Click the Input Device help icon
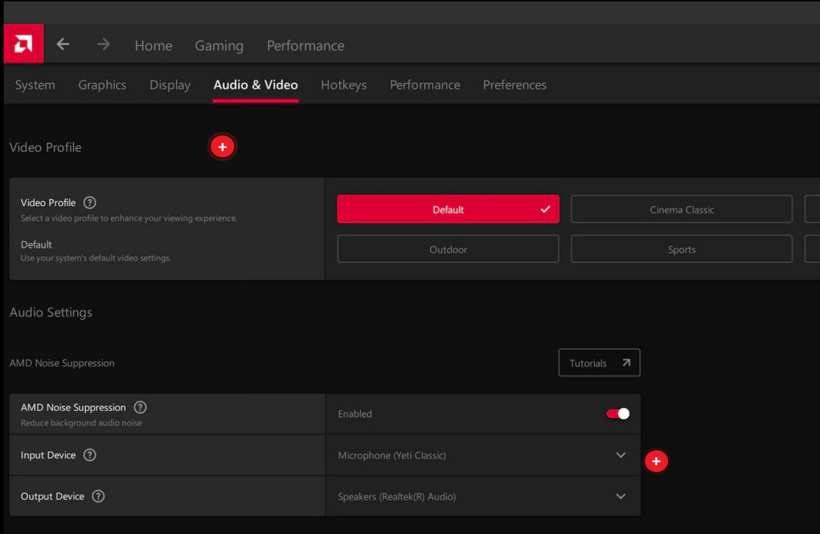Screen dimensions: 820x534 [x=90, y=455]
